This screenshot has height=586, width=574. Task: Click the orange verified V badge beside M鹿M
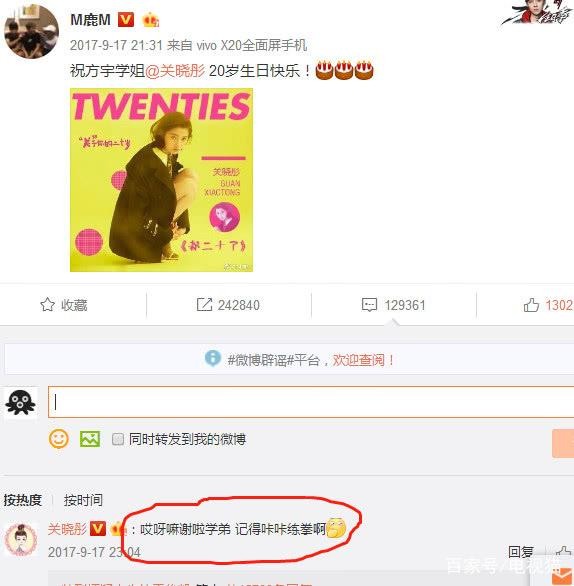[126, 19]
